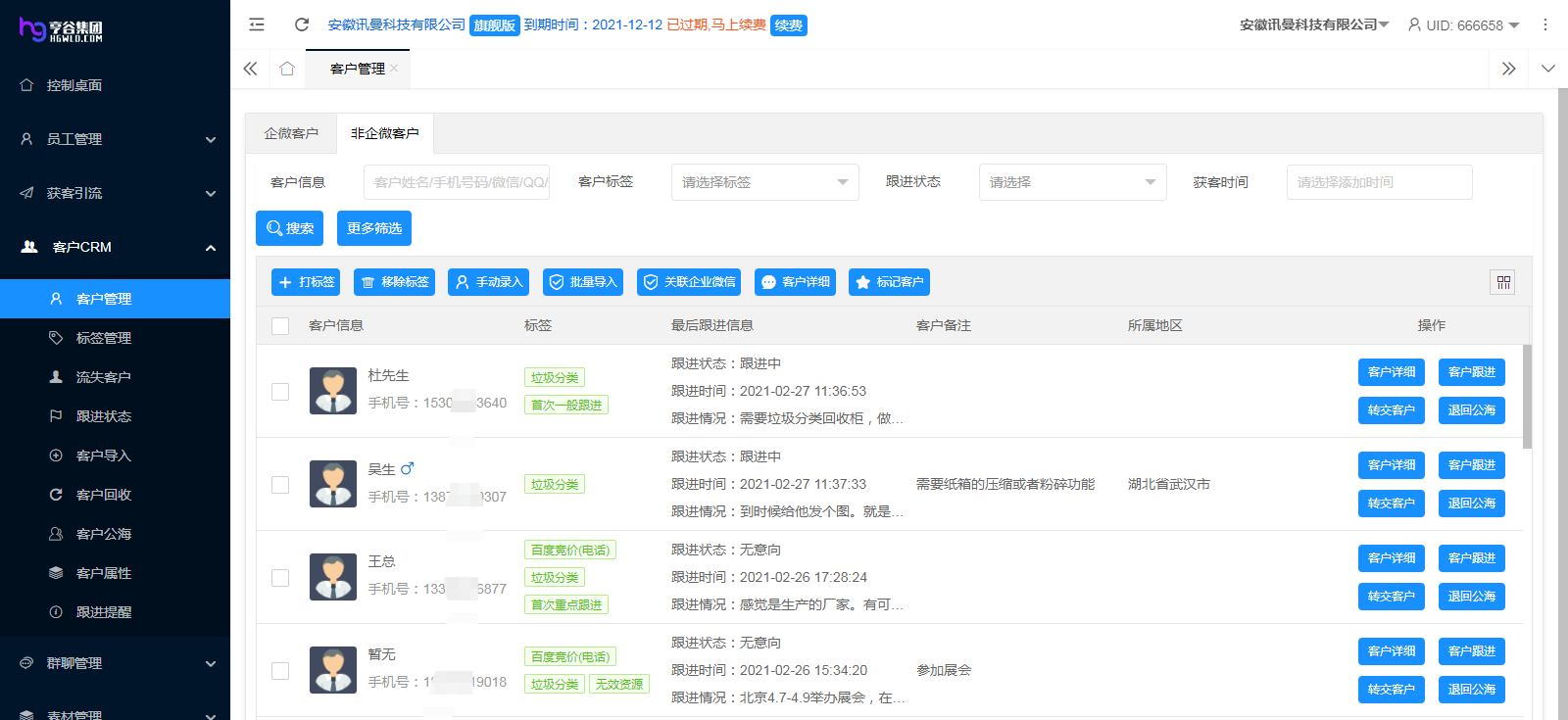Click the column settings grid icon
The width and height of the screenshot is (1568, 720).
(x=1503, y=282)
